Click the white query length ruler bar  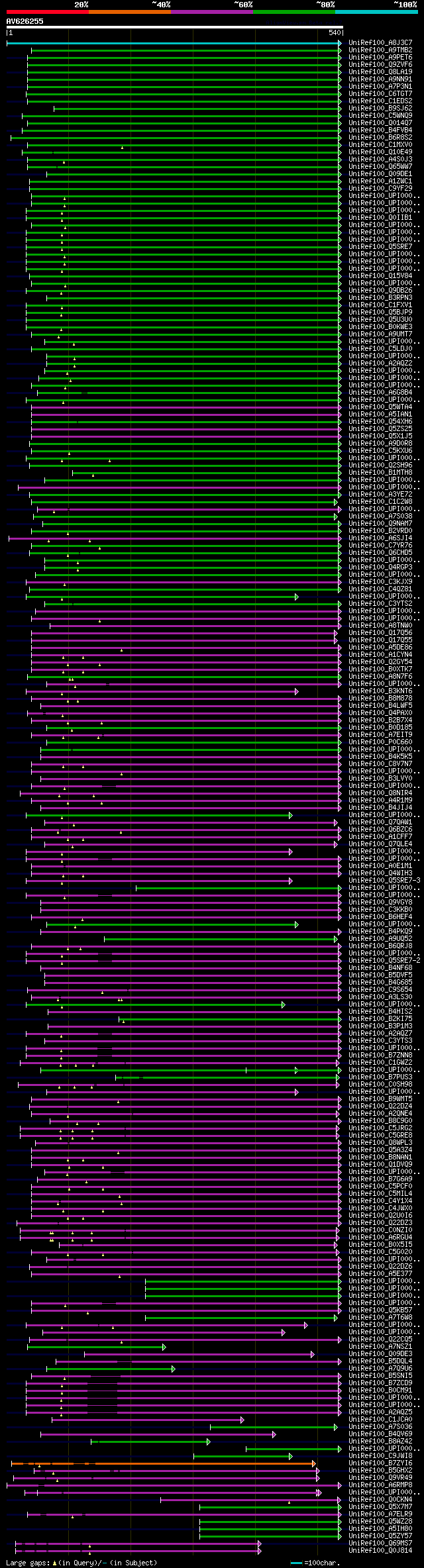[x=174, y=28]
